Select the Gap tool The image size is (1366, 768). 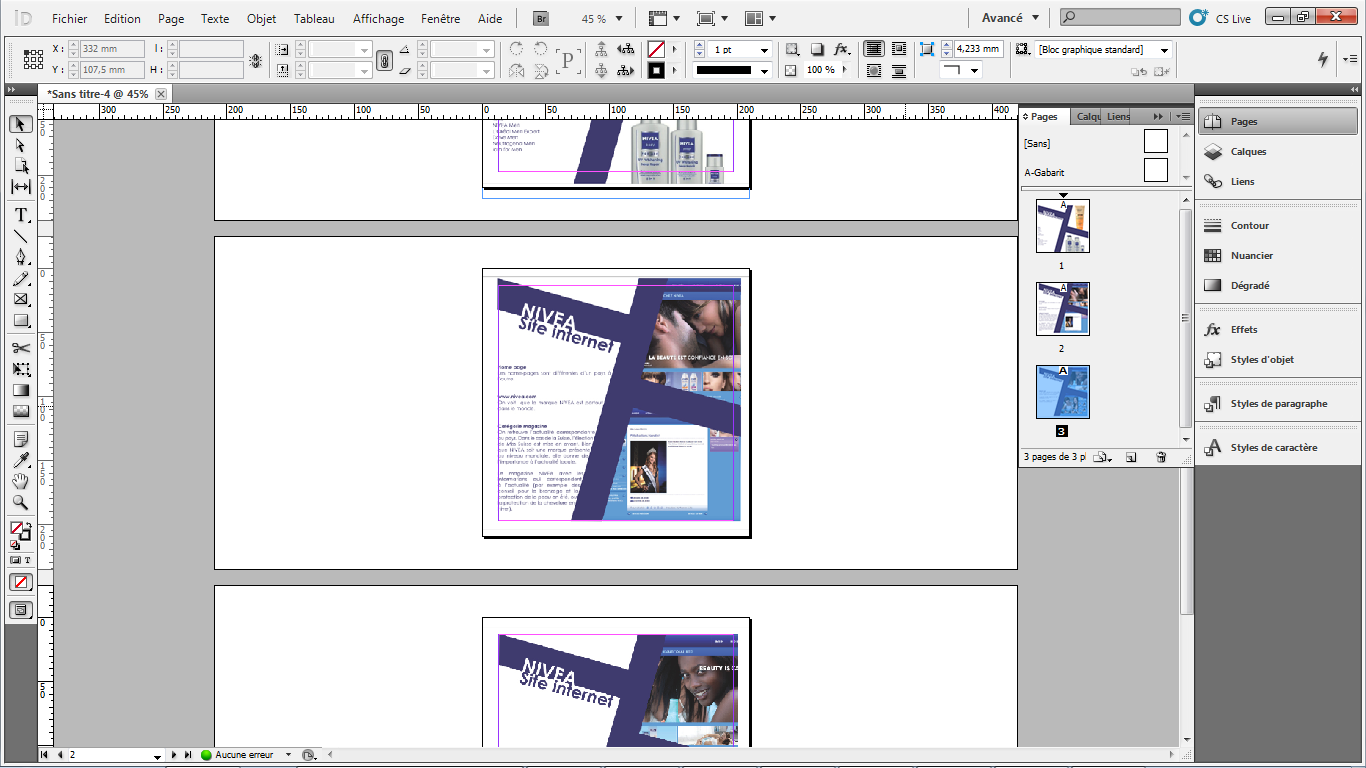(x=21, y=187)
